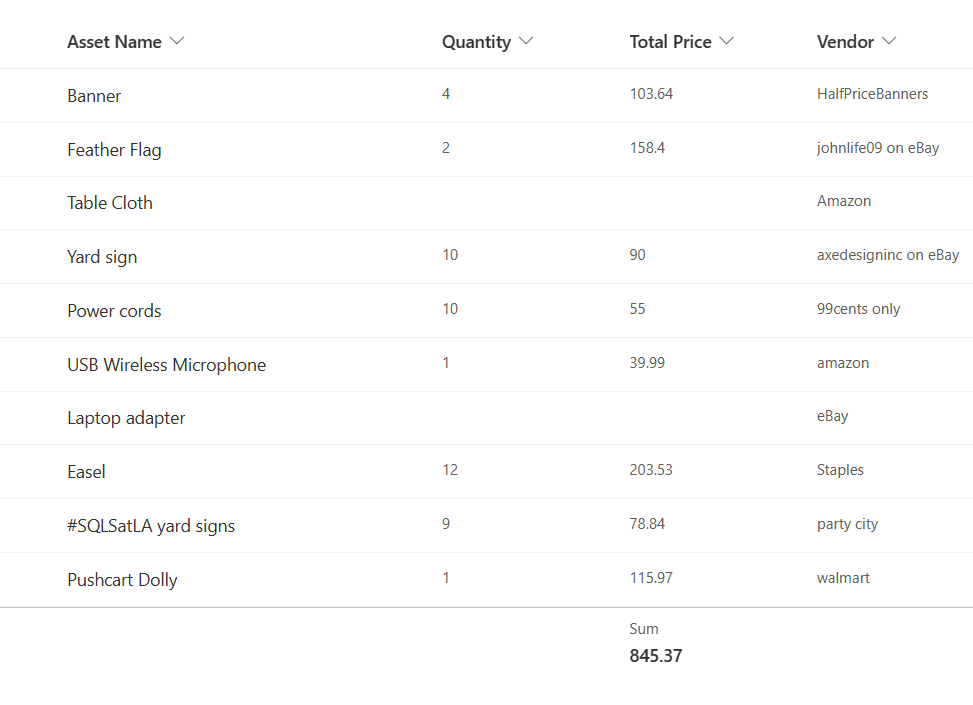The image size is (973, 705).
Task: Open the Banner list item
Action: [x=94, y=96]
